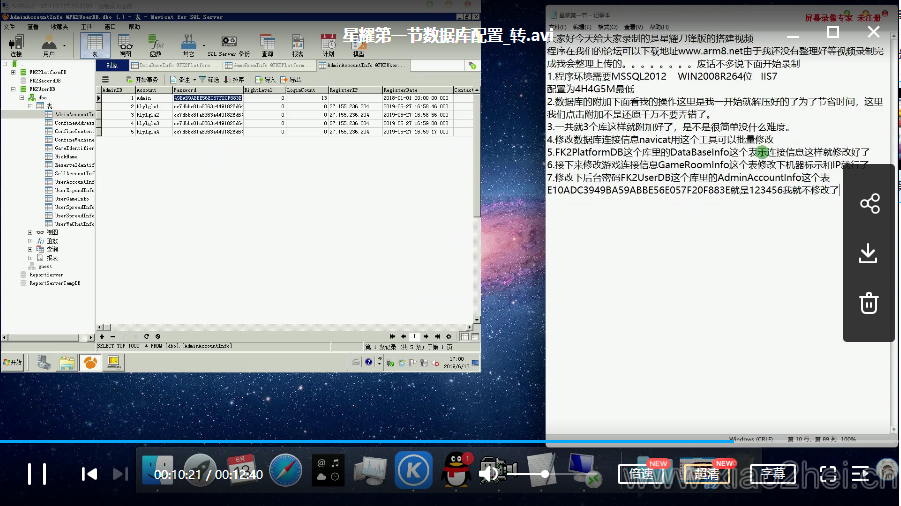Open the 文件 menu in Navicat
901x506 pixels.
coord(10,26)
